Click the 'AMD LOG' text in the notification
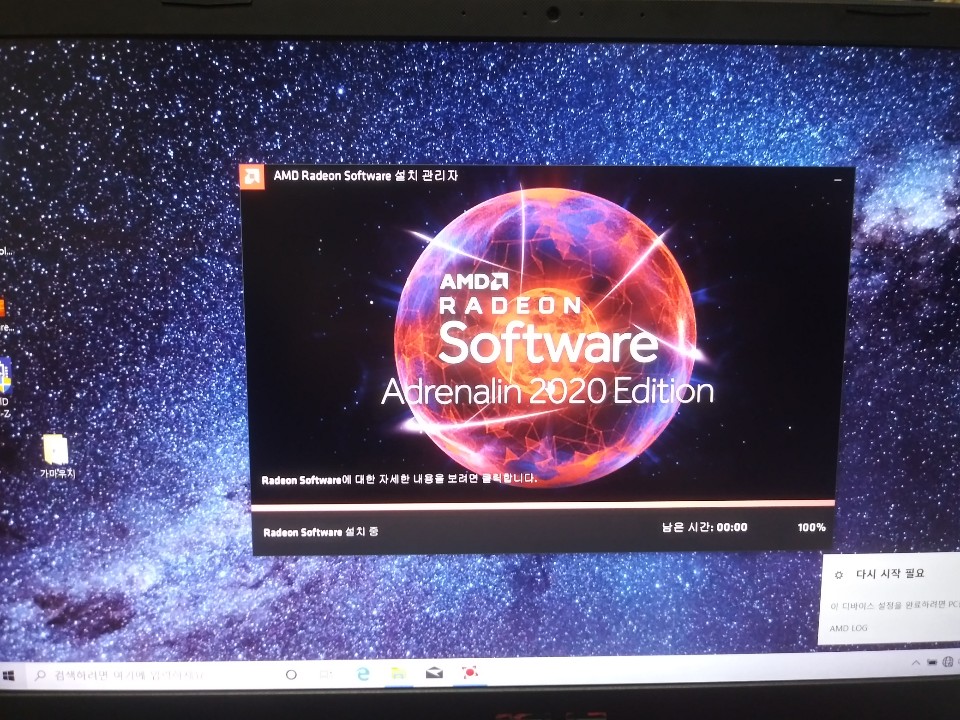 pyautogui.click(x=848, y=628)
